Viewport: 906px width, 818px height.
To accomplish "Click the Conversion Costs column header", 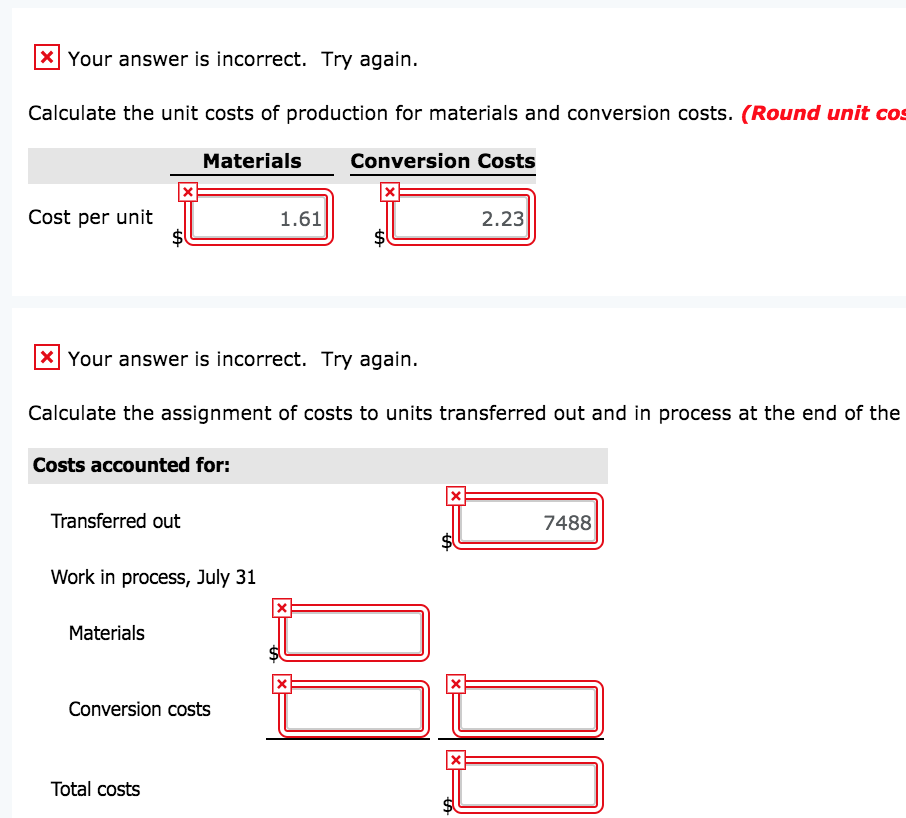I will click(x=442, y=161).
